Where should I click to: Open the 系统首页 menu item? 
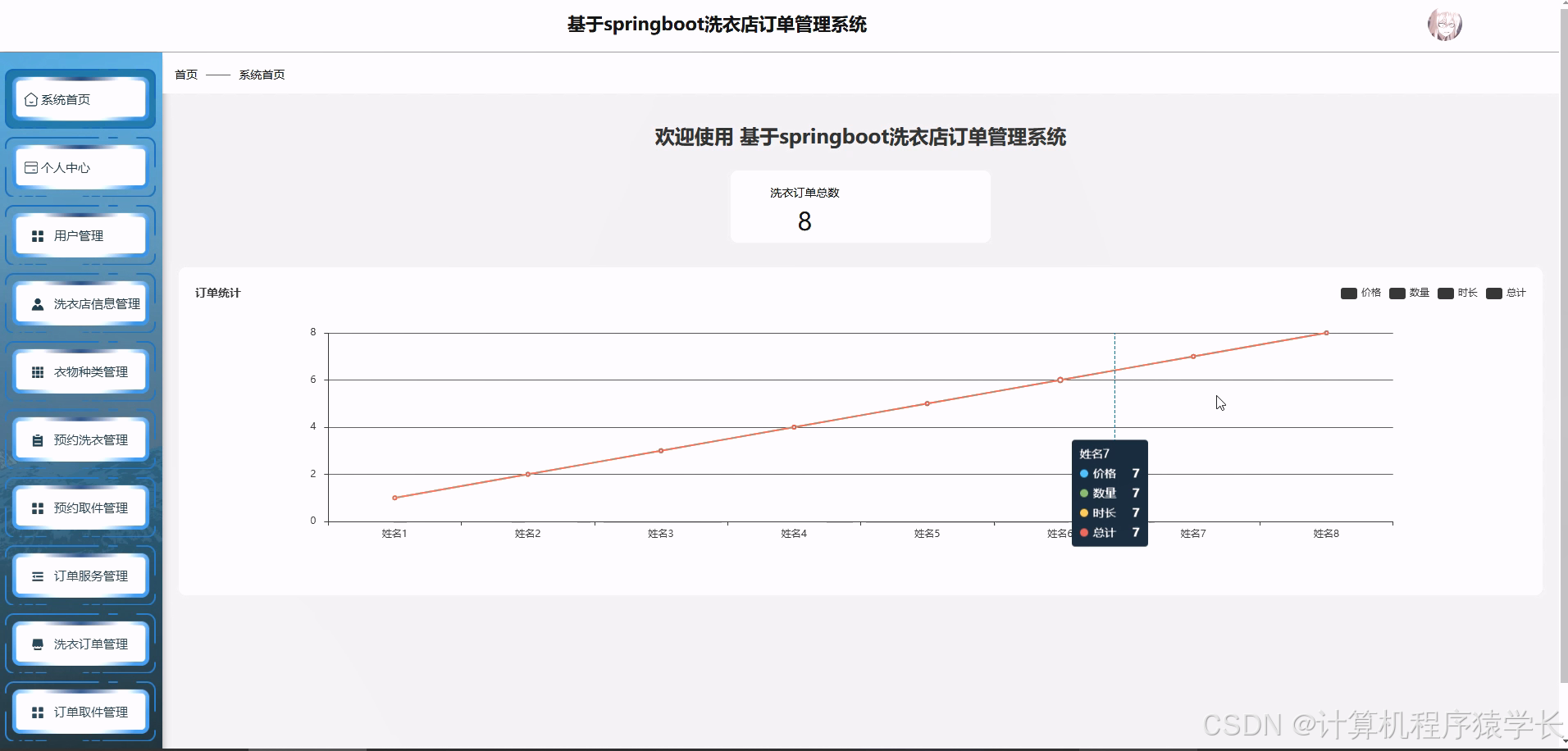[x=80, y=99]
